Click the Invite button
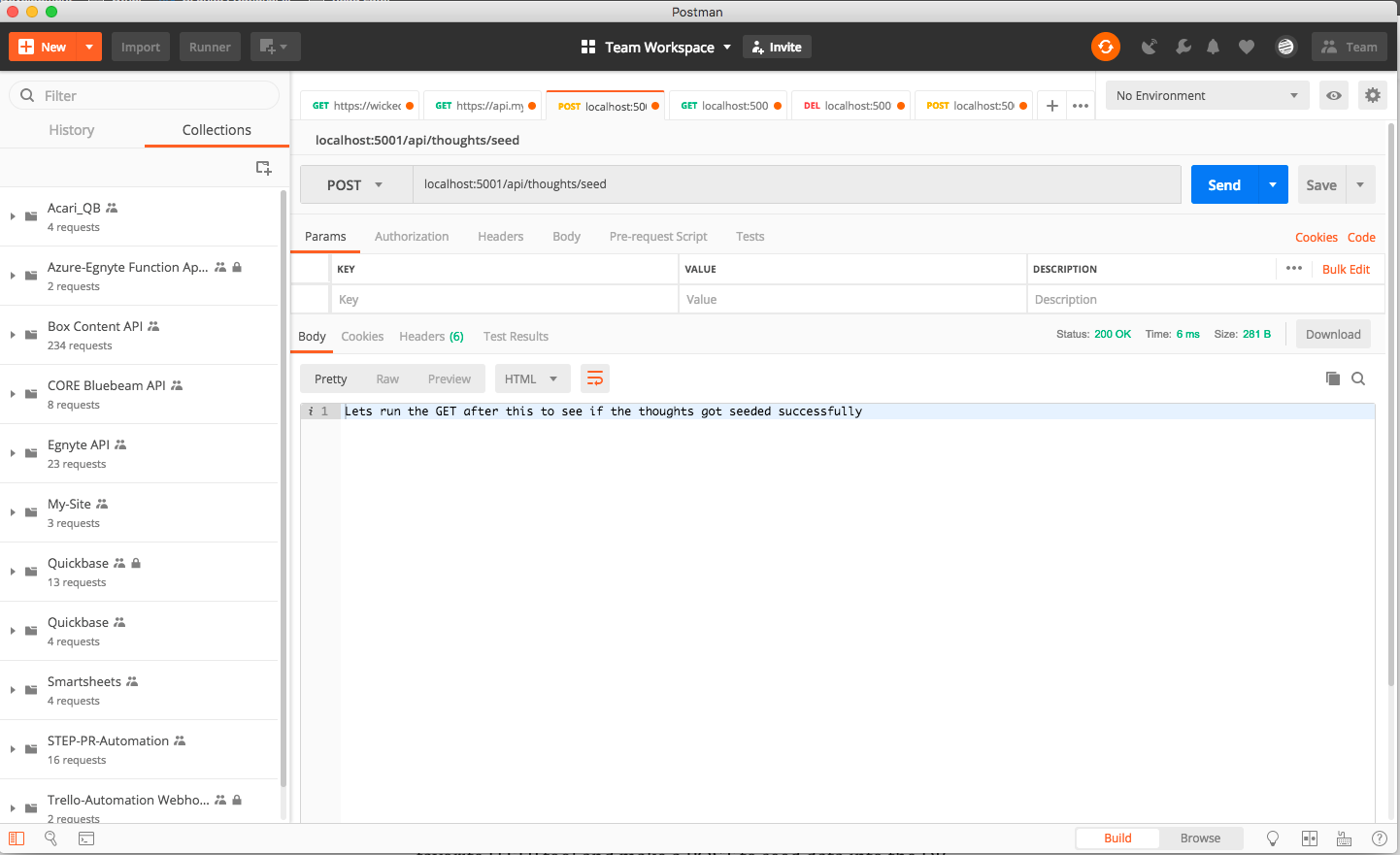The image size is (1400, 855). [777, 47]
